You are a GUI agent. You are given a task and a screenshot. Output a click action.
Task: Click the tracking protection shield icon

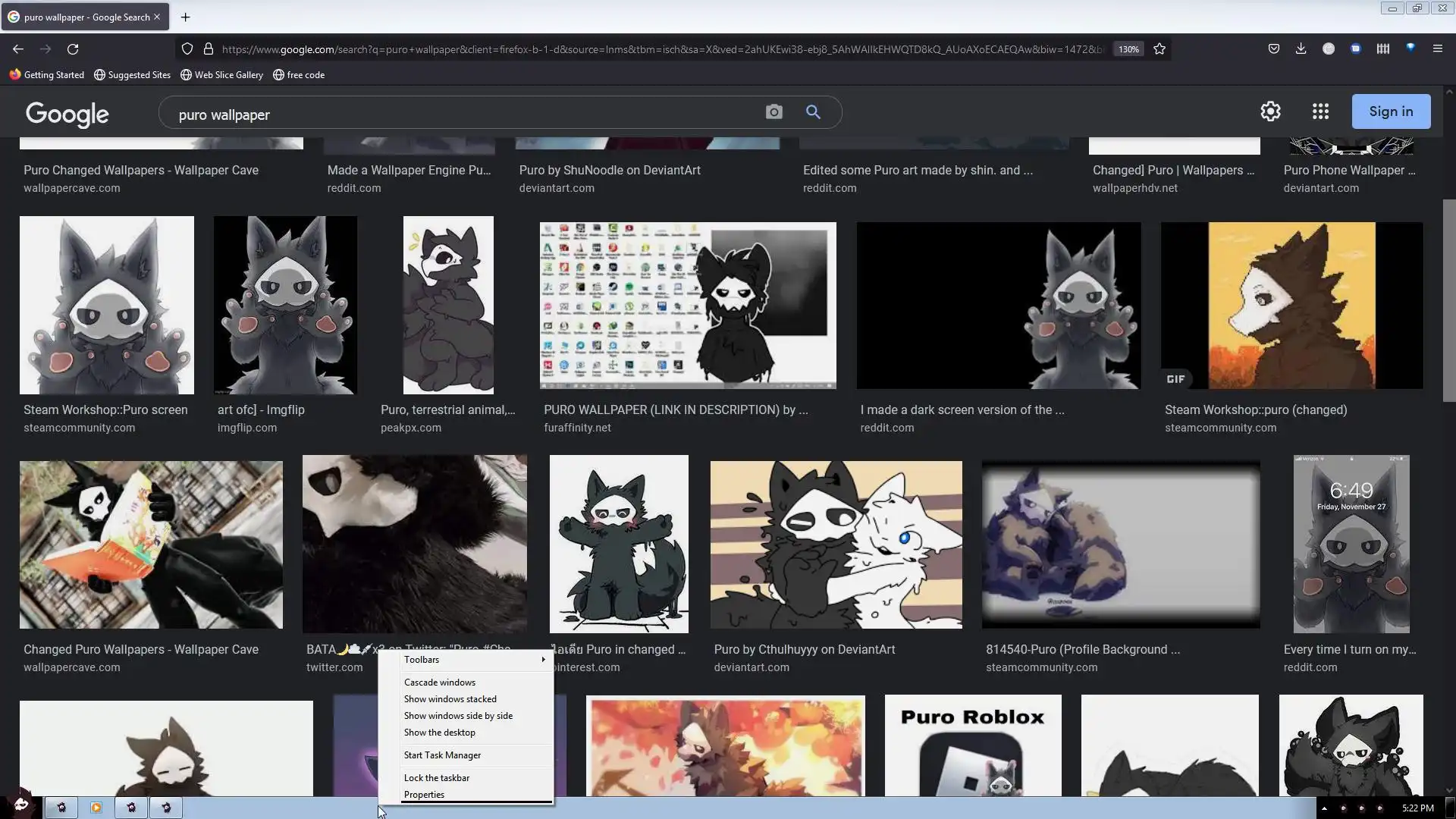187,49
